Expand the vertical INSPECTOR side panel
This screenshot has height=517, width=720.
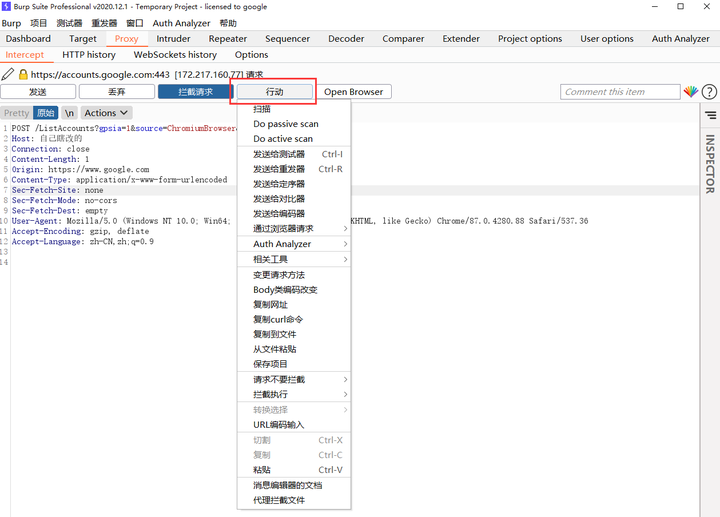tap(710, 163)
